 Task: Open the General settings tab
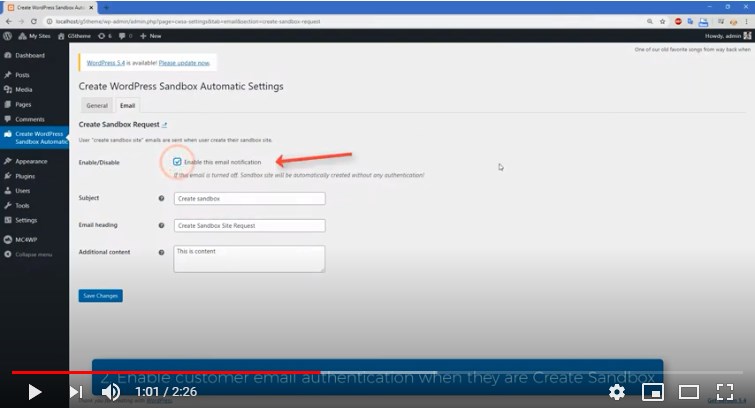tap(97, 105)
